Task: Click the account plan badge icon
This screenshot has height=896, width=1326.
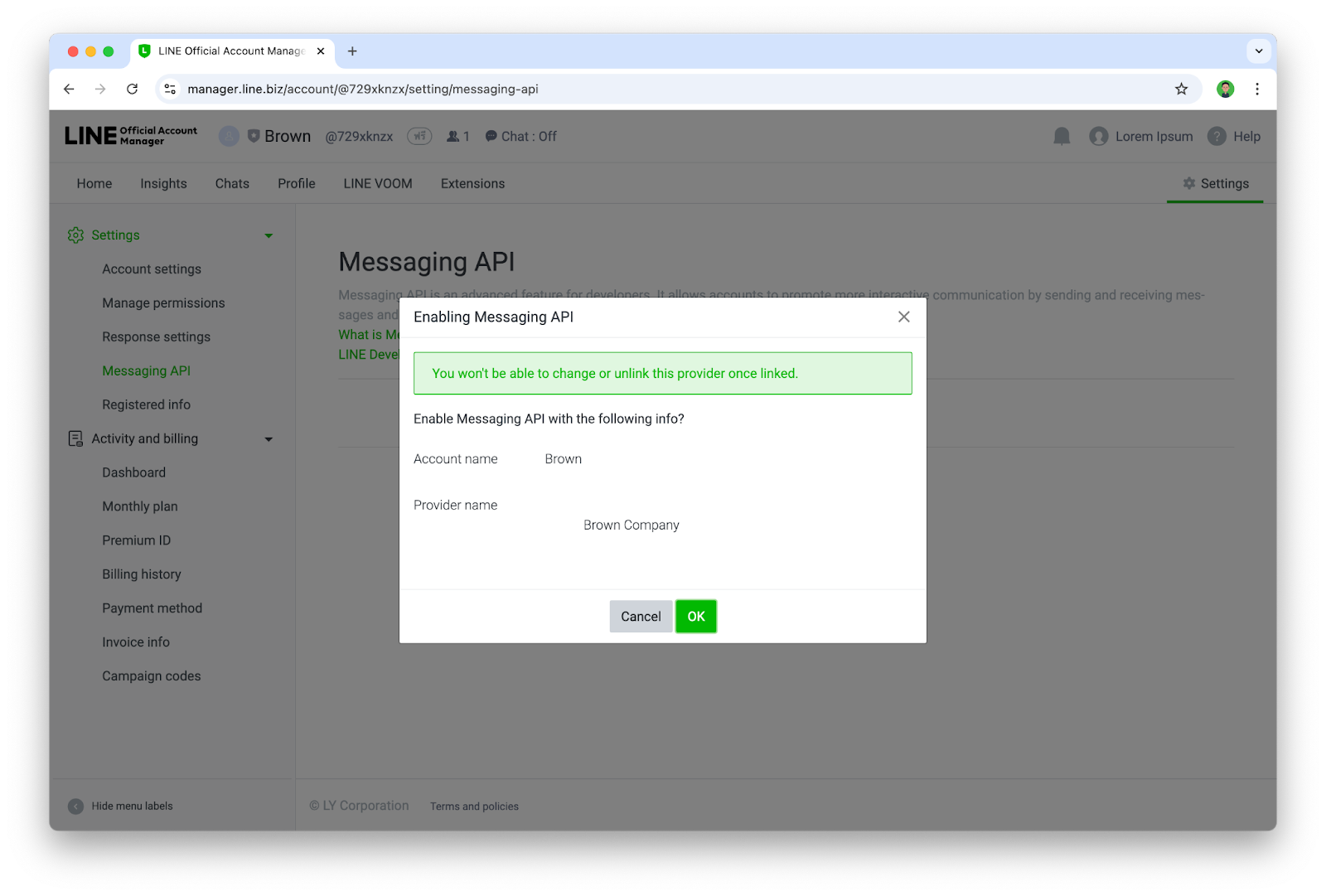Action: tap(419, 136)
